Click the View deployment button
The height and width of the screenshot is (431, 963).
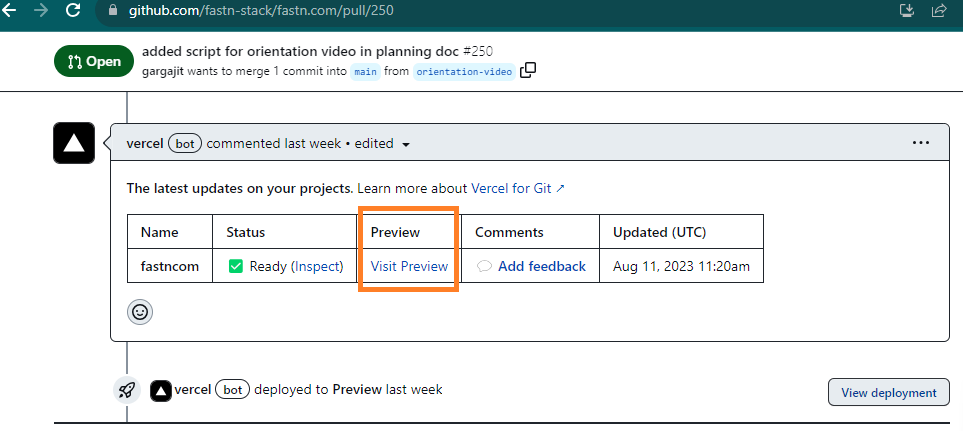tap(889, 392)
